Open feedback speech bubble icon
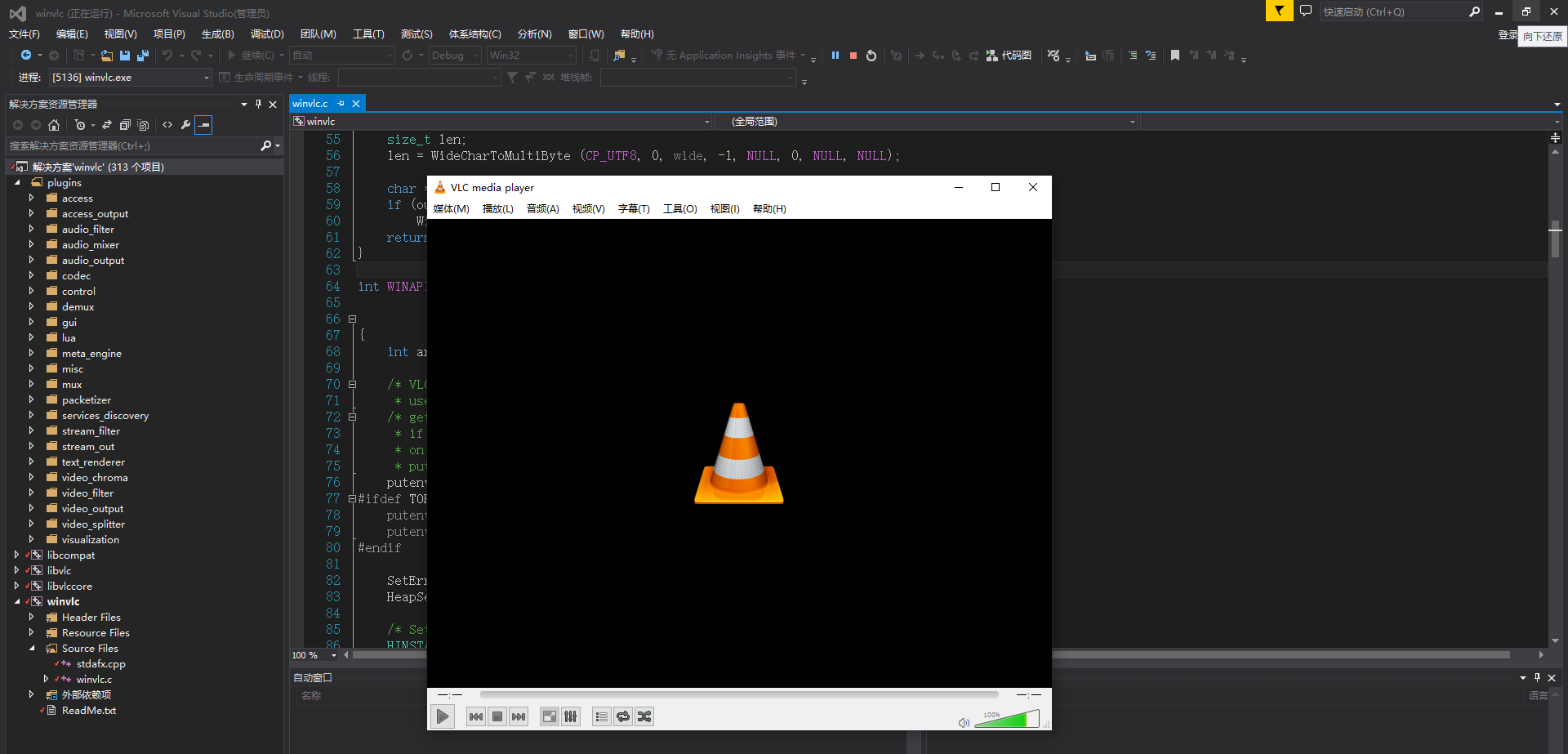The image size is (1568, 754). coord(1306,11)
